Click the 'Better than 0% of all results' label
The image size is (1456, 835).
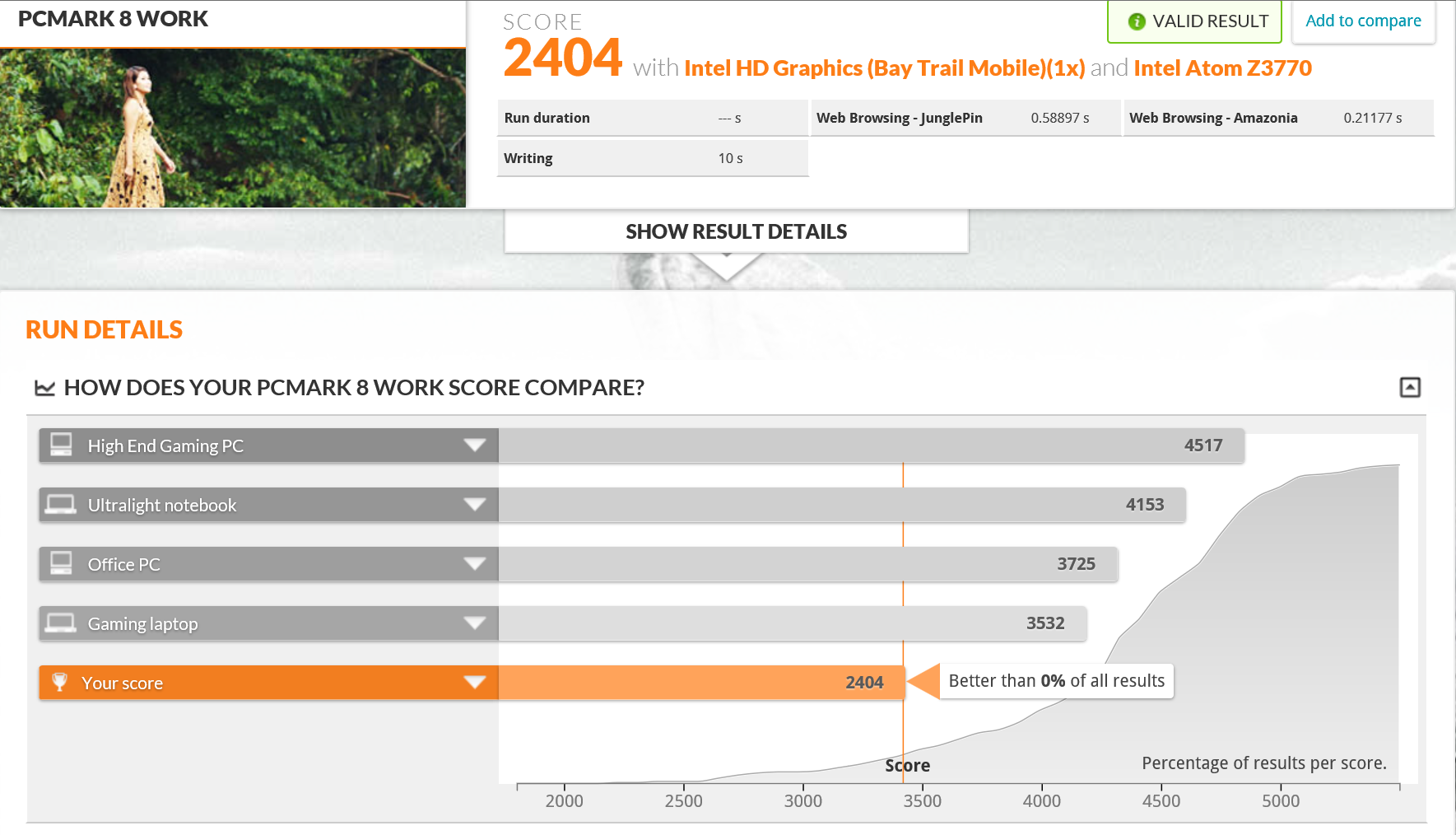point(1056,681)
